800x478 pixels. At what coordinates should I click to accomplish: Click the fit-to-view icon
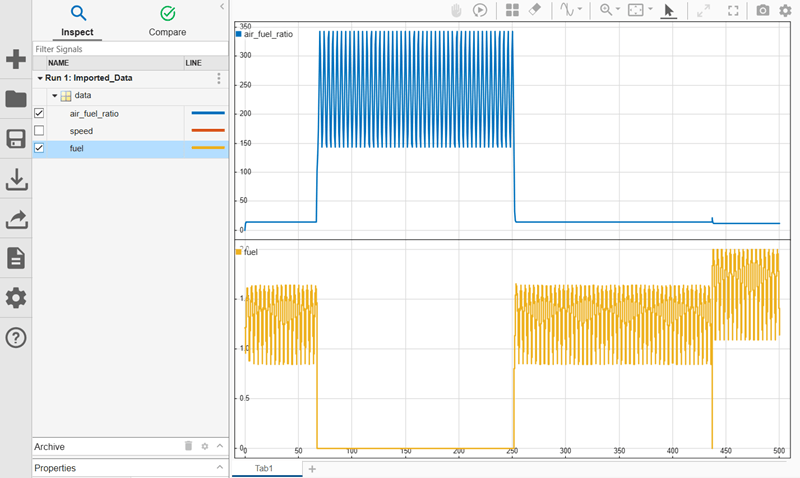[x=636, y=10]
